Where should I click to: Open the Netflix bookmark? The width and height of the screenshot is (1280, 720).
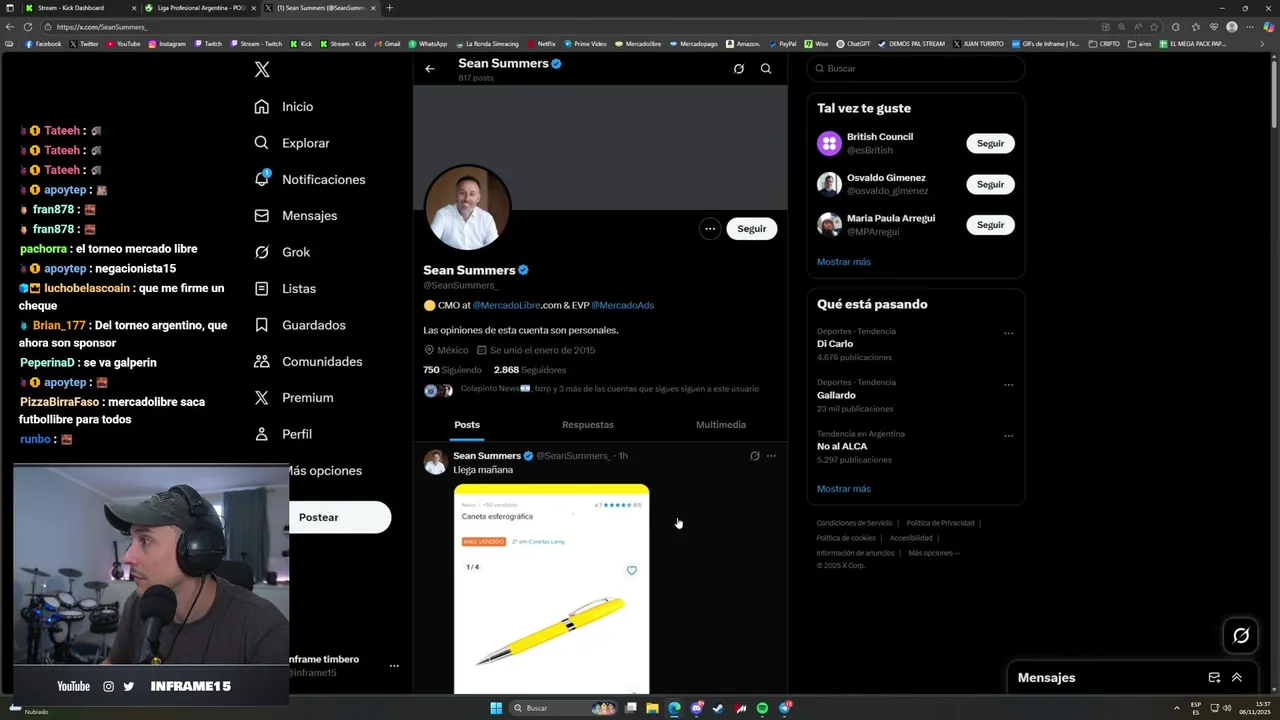pos(540,44)
